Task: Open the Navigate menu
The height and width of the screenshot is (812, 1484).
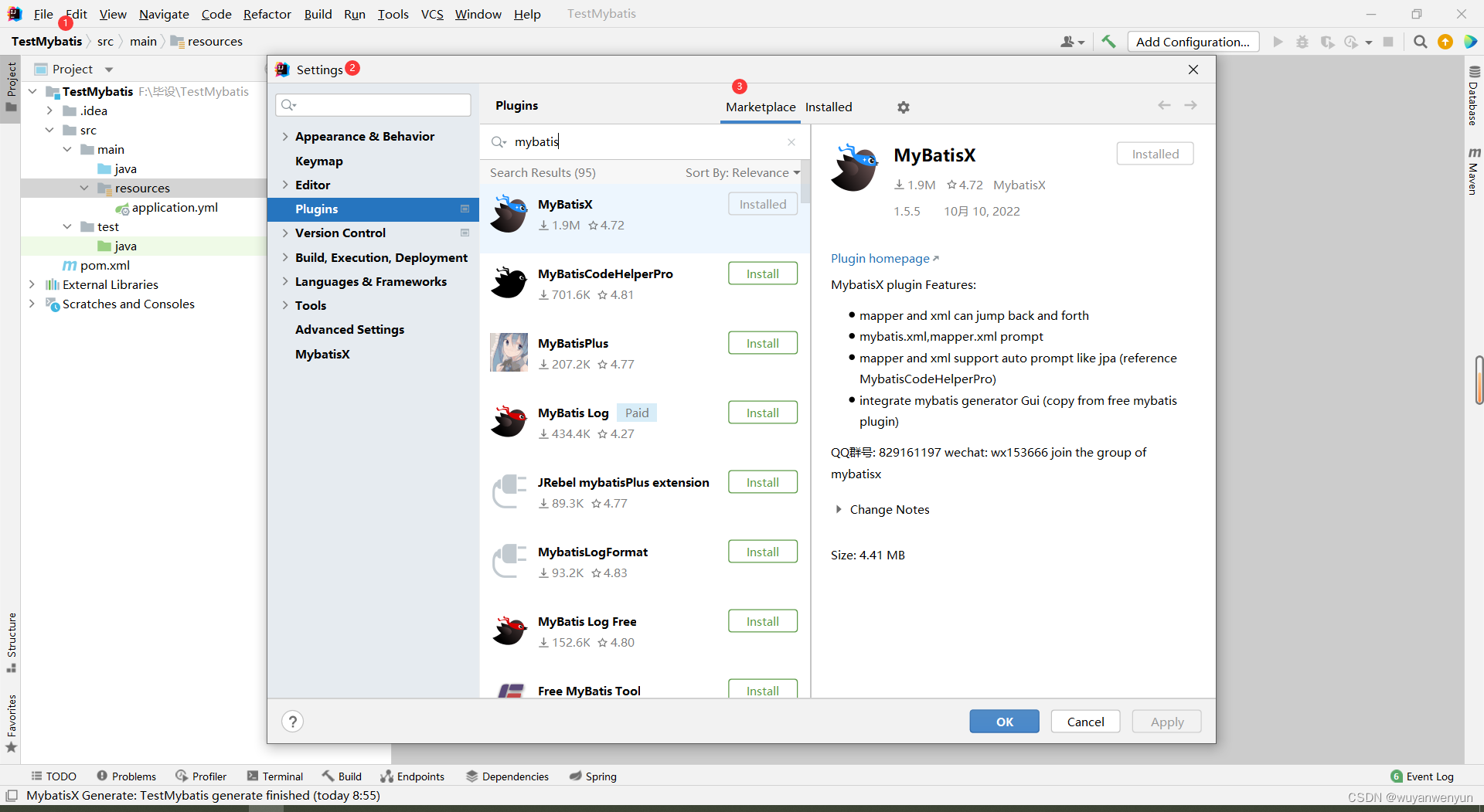Action: [x=164, y=14]
